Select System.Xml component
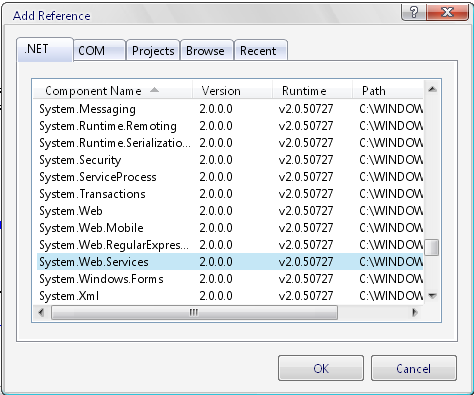 tap(230, 296)
